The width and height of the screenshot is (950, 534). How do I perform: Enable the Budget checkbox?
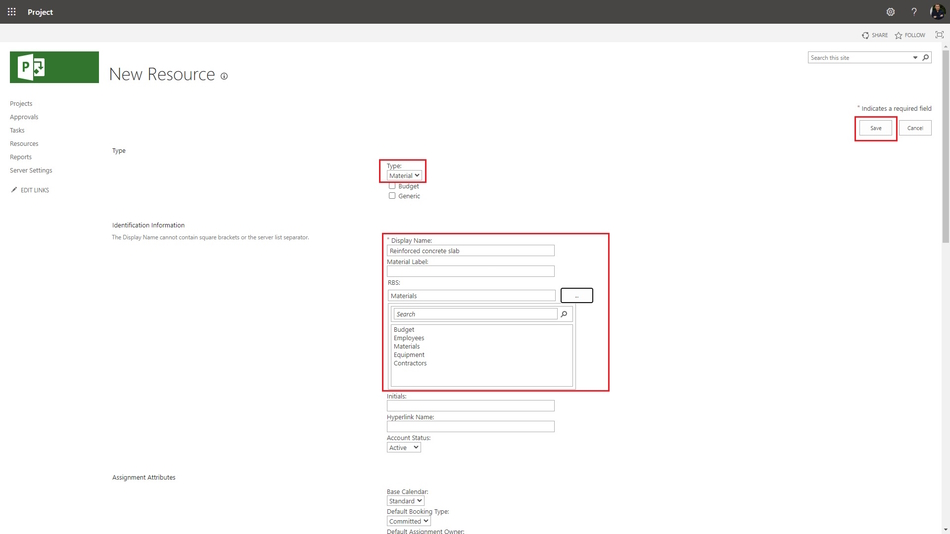[392, 186]
